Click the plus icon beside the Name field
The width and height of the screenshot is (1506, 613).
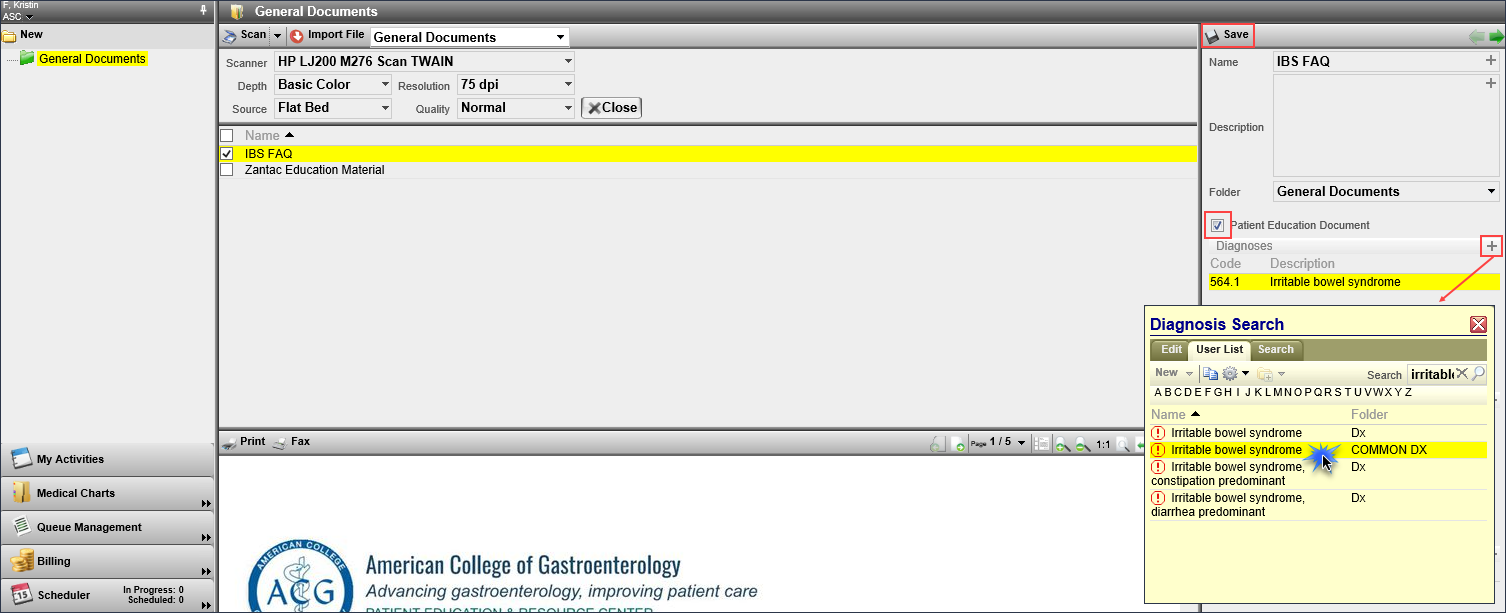1491,61
